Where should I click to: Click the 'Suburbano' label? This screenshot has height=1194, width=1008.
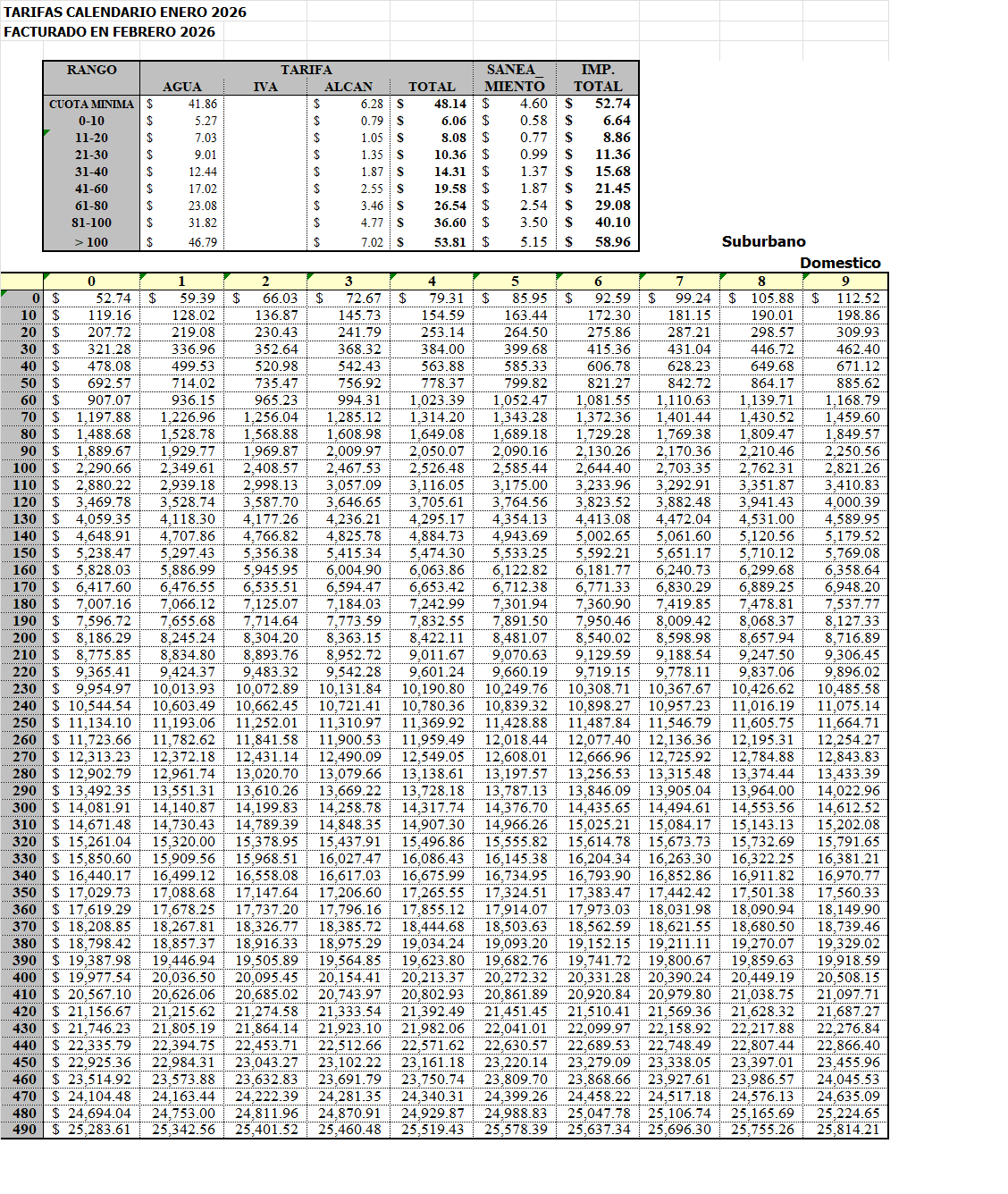tap(763, 241)
